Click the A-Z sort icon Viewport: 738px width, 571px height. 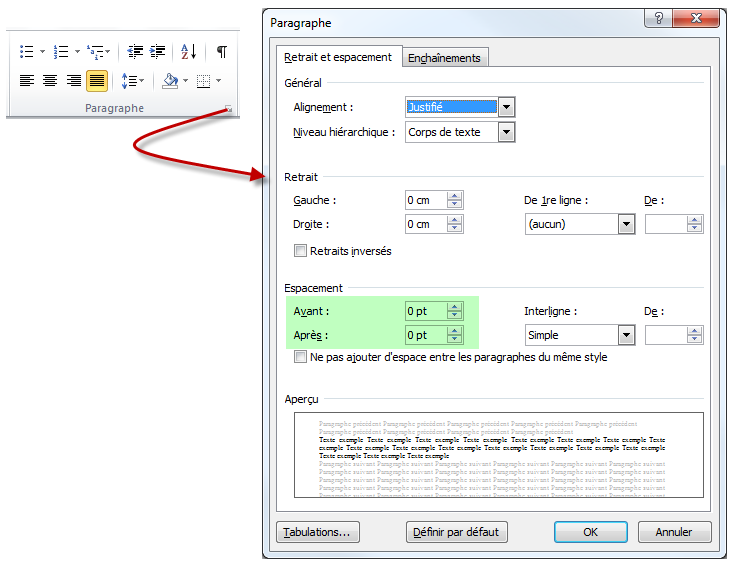(x=188, y=51)
